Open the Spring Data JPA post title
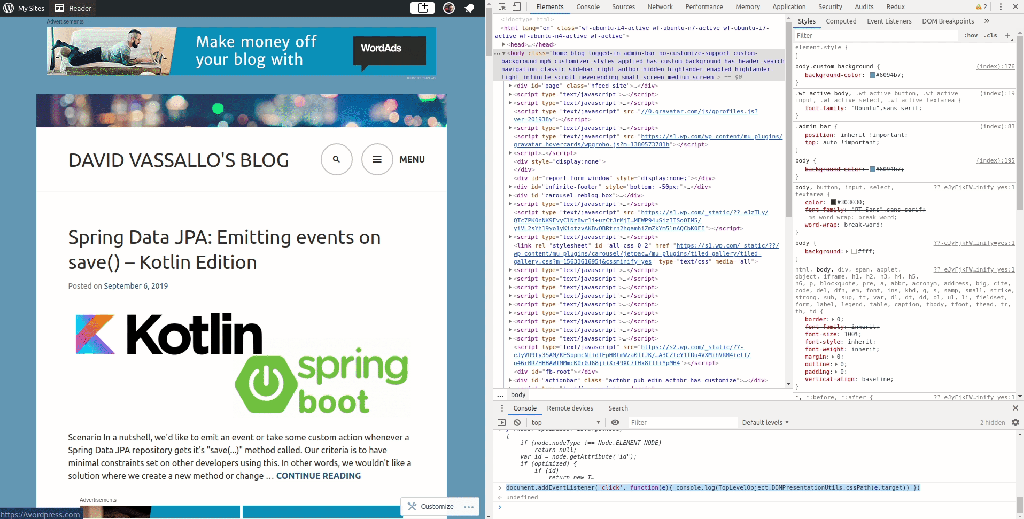The width and height of the screenshot is (1024, 519). 224,250
